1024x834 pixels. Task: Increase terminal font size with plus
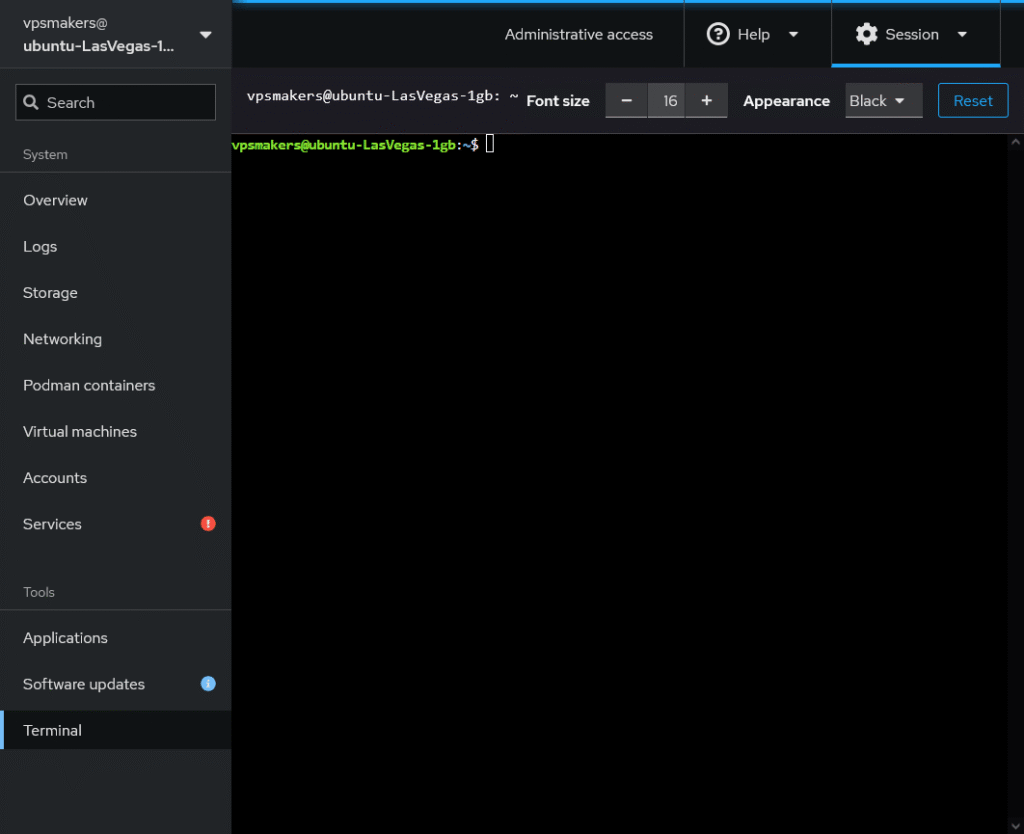[x=707, y=101]
